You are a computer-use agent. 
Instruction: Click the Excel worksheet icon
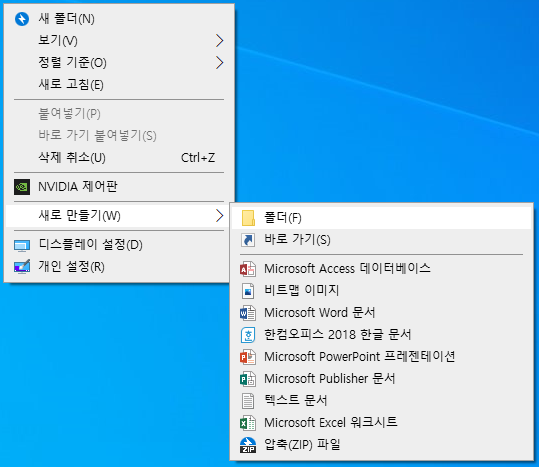248,423
